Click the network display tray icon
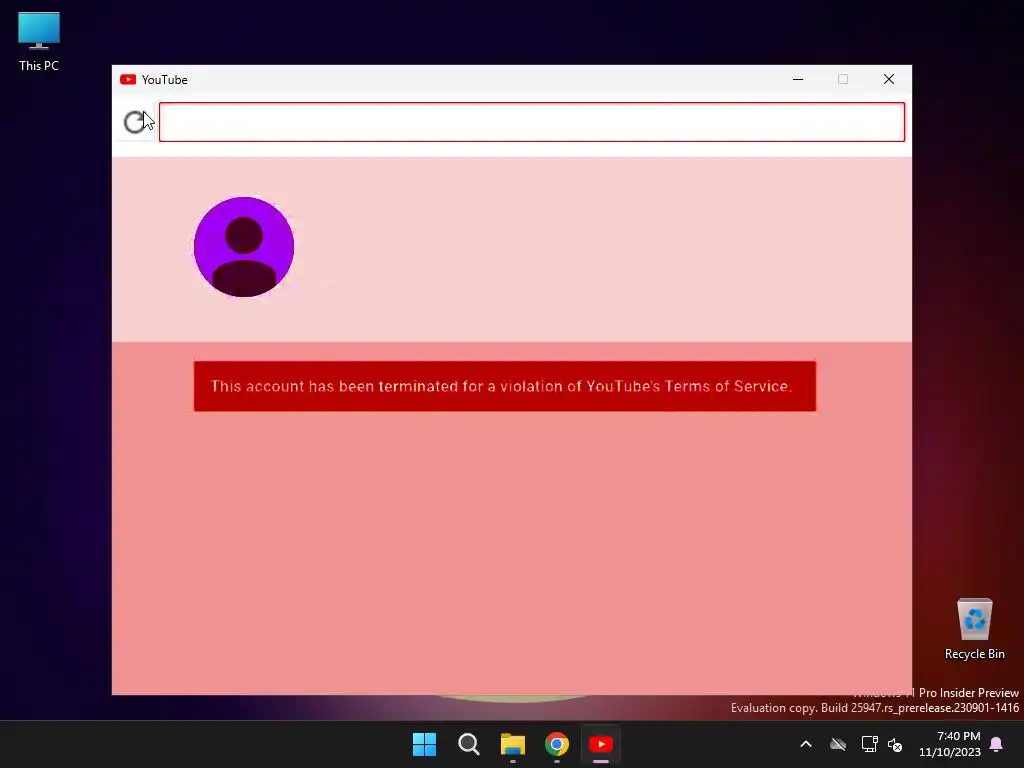The height and width of the screenshot is (768, 1024). [869, 744]
